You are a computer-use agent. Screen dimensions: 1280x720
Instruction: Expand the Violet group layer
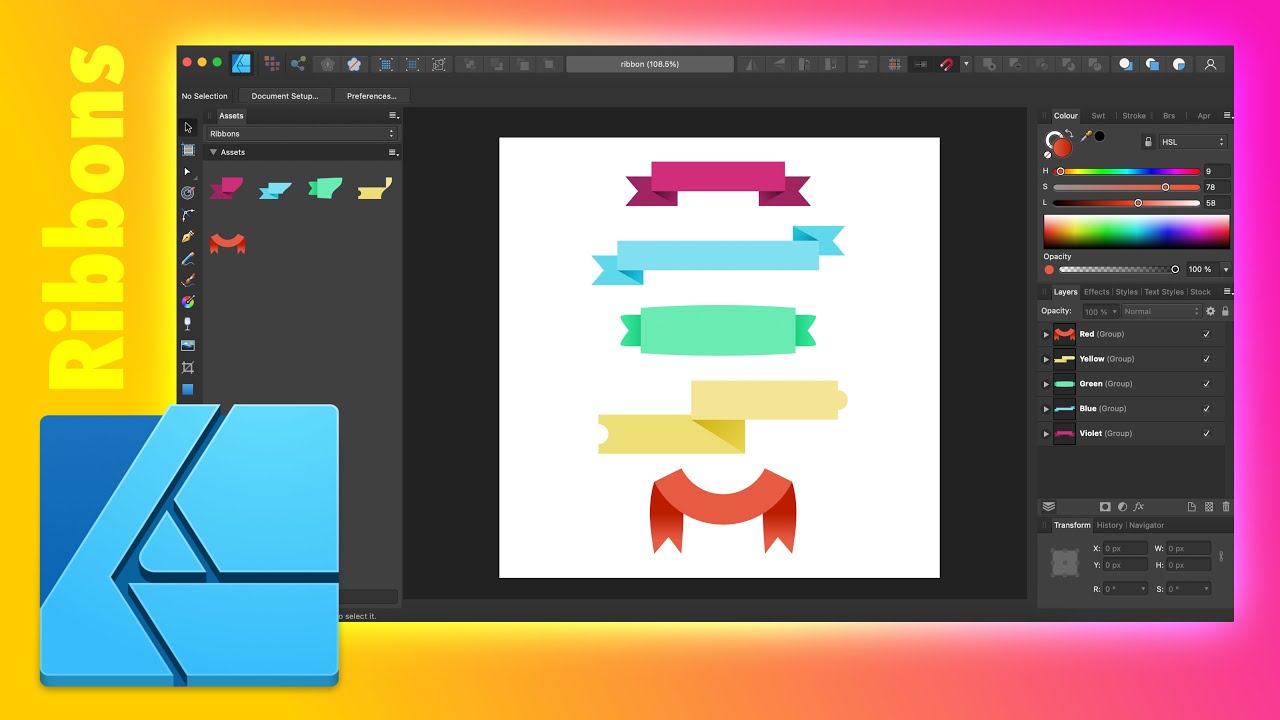[x=1046, y=434]
